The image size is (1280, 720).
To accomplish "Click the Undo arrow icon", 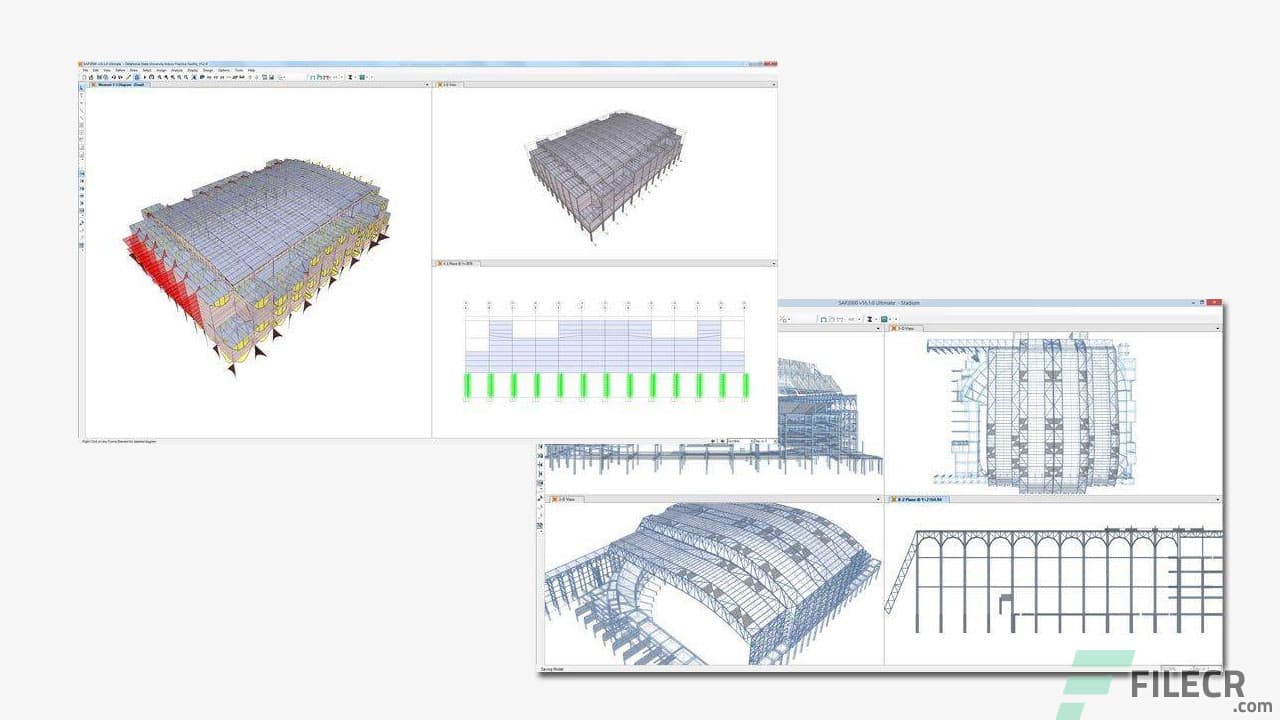I will point(112,77).
